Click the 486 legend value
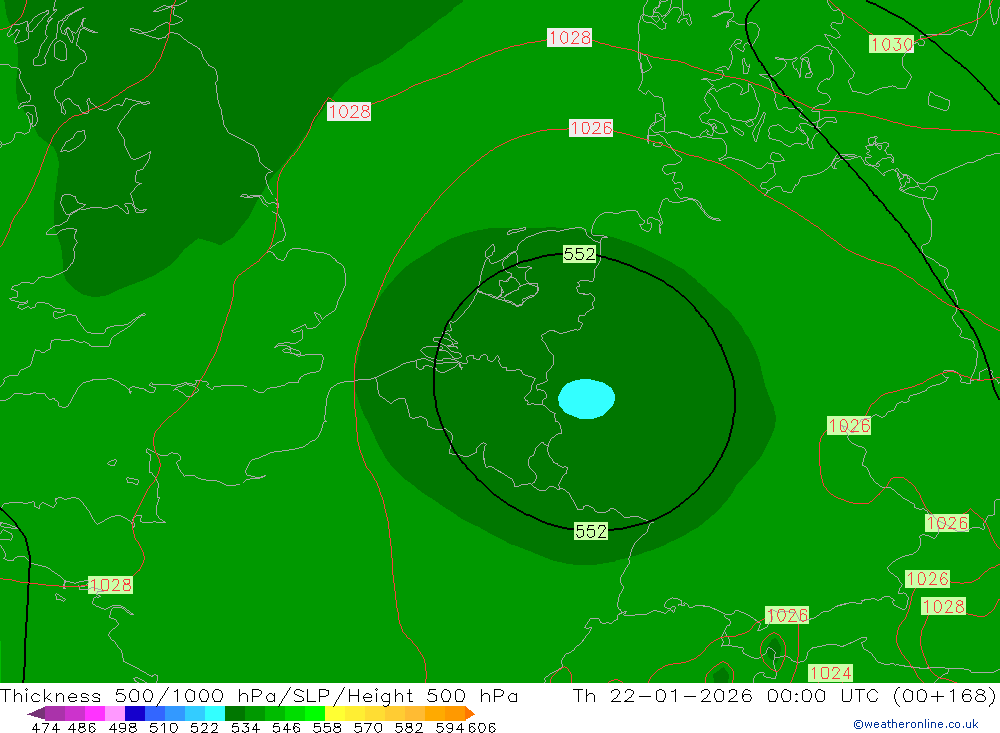Screen dimensions: 1000x733 [82, 727]
